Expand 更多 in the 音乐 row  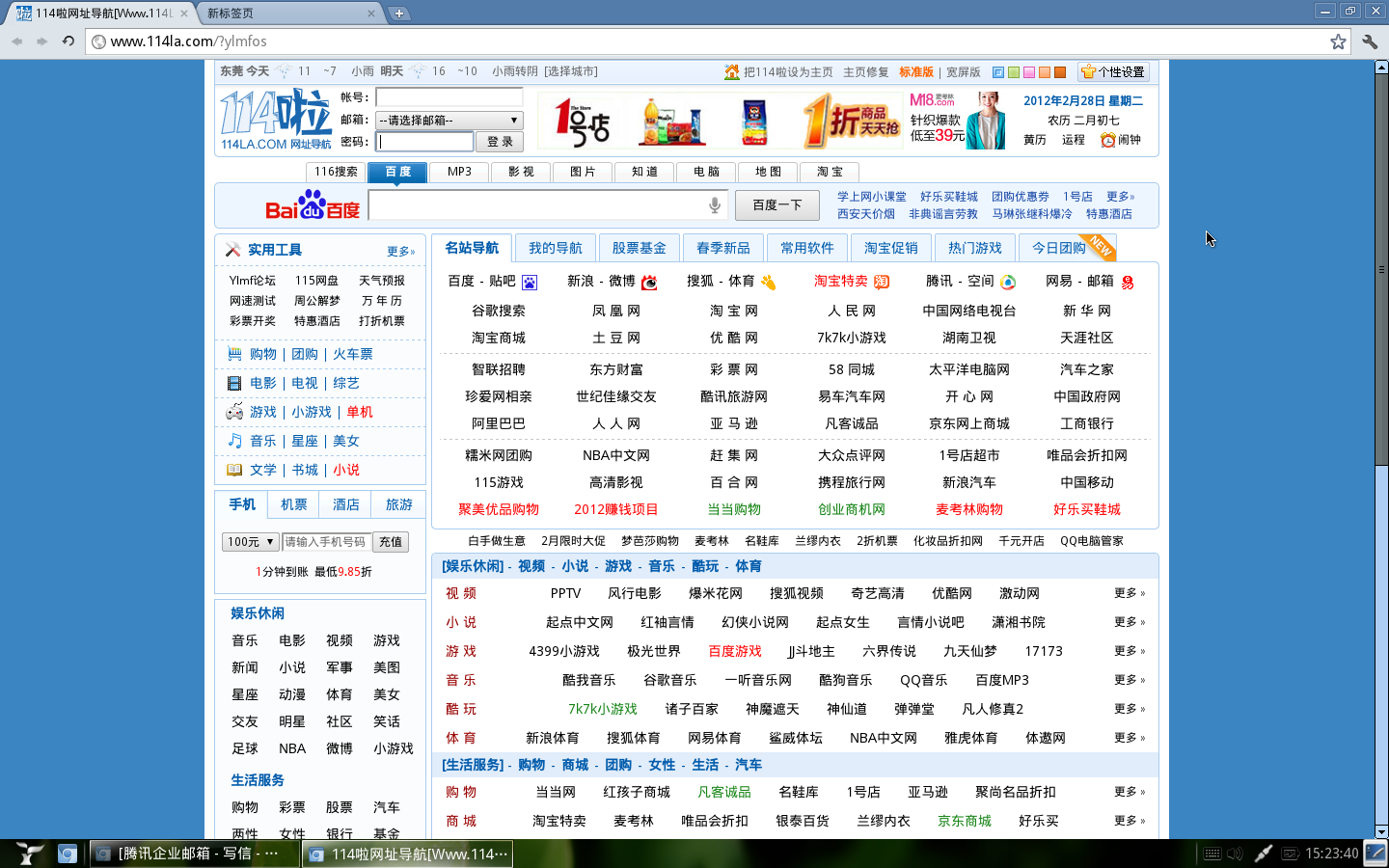[x=1130, y=680]
